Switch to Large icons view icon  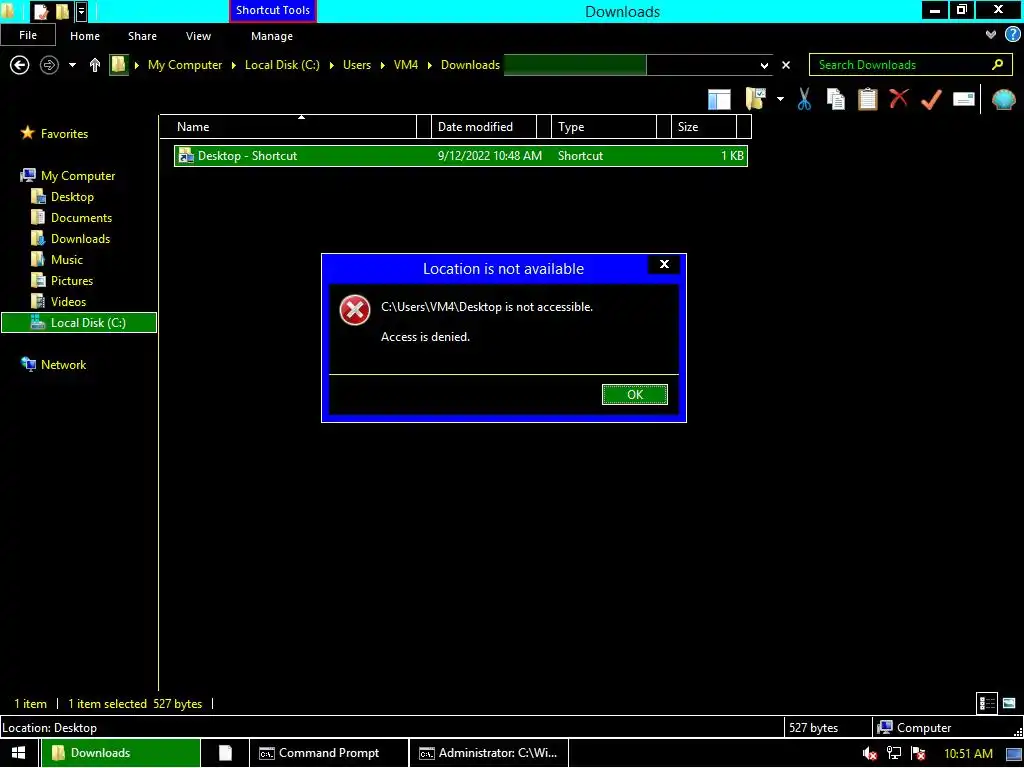[x=1009, y=703]
